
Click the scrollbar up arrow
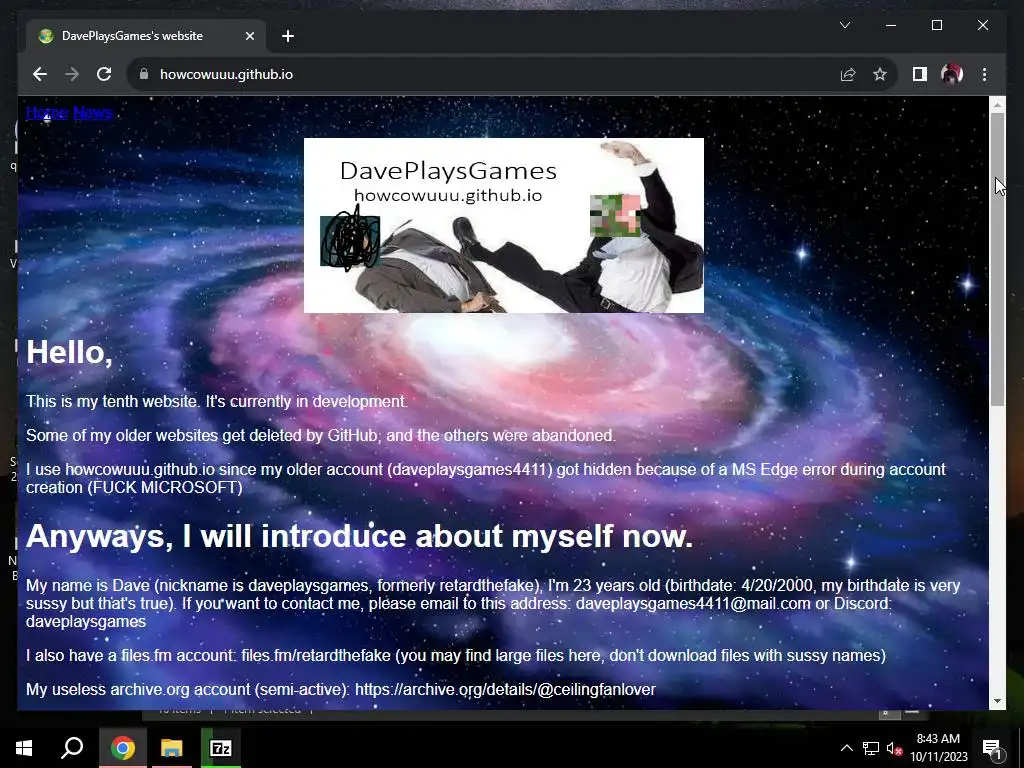click(997, 104)
